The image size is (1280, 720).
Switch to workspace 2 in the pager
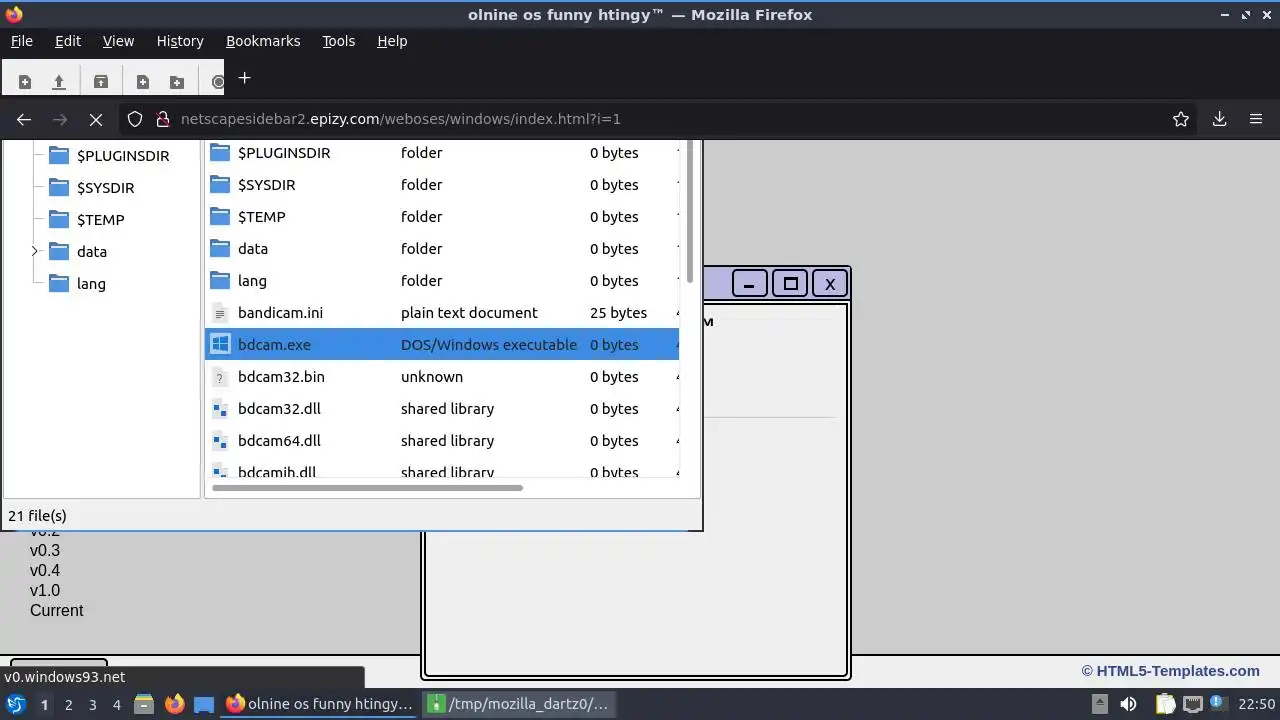coord(69,704)
